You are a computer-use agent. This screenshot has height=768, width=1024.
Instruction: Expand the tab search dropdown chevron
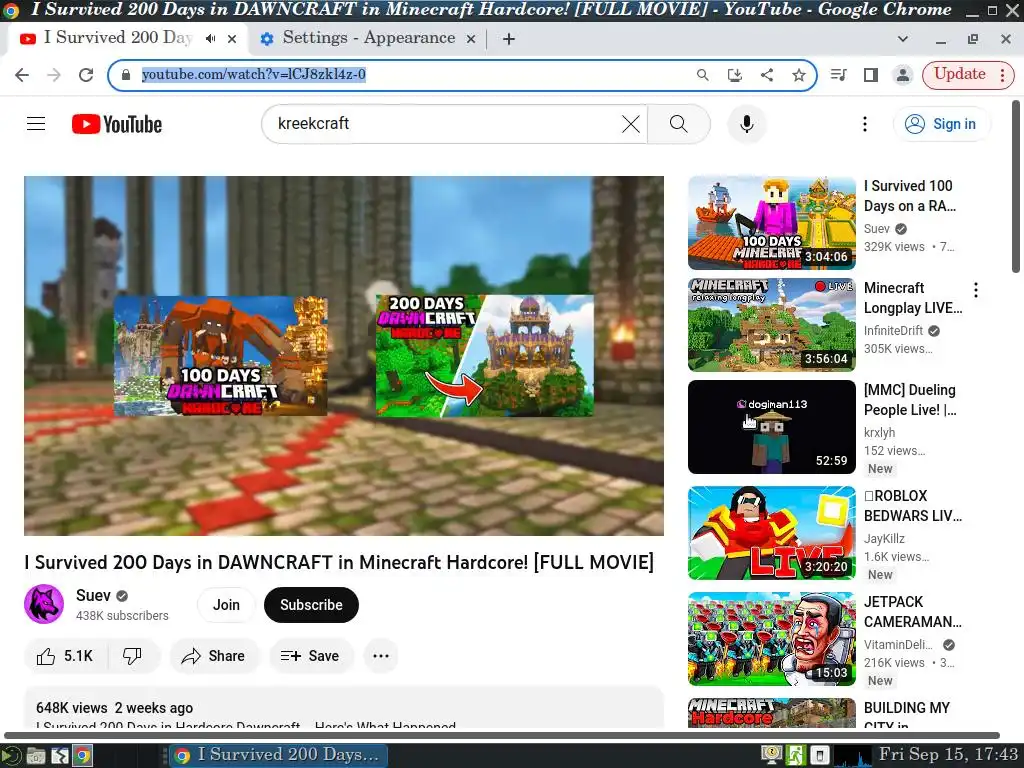click(x=903, y=39)
